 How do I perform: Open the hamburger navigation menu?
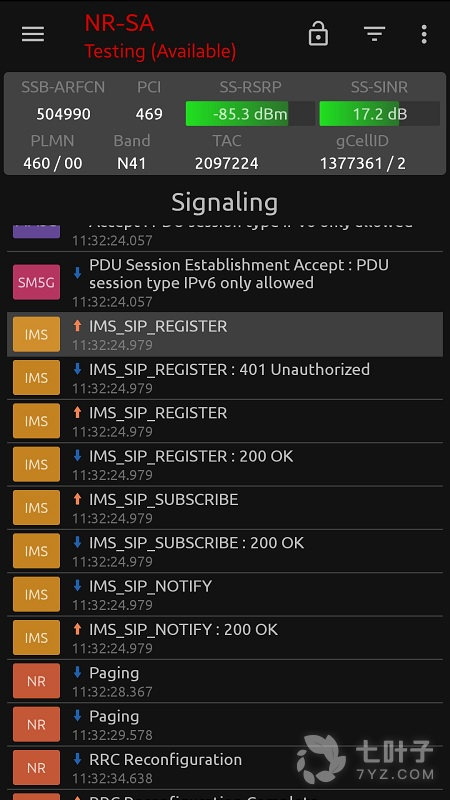[33, 34]
